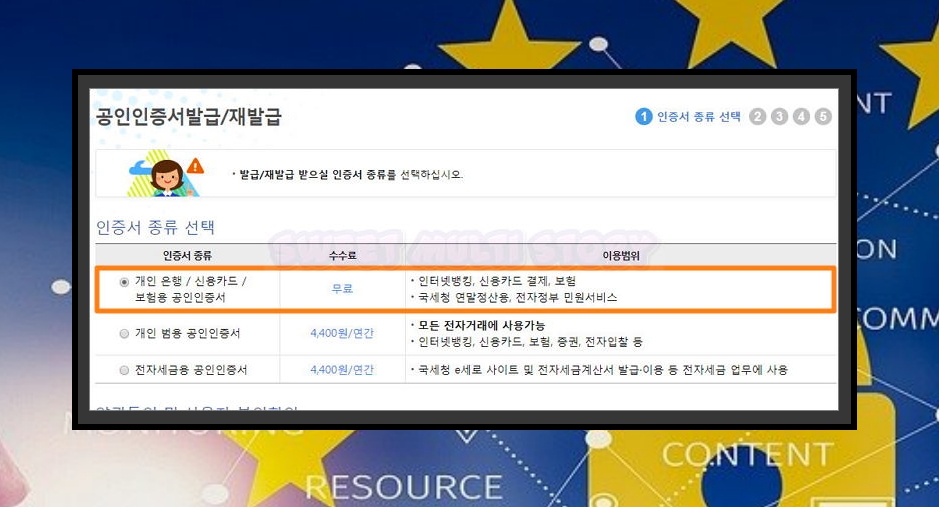Click 4,400원/연간 fee for 개인 범용 공인인증서
The height and width of the screenshot is (507, 939).
(x=342, y=333)
